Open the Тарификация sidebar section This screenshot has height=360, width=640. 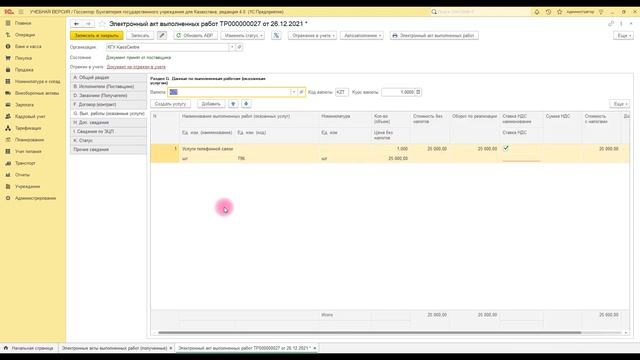(x=28, y=128)
